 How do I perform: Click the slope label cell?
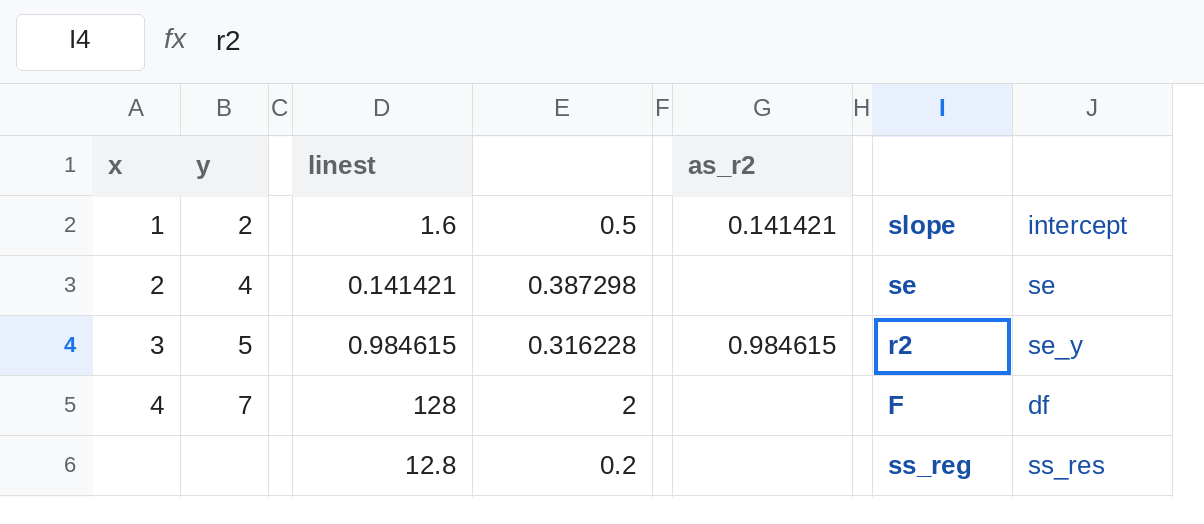tap(942, 225)
